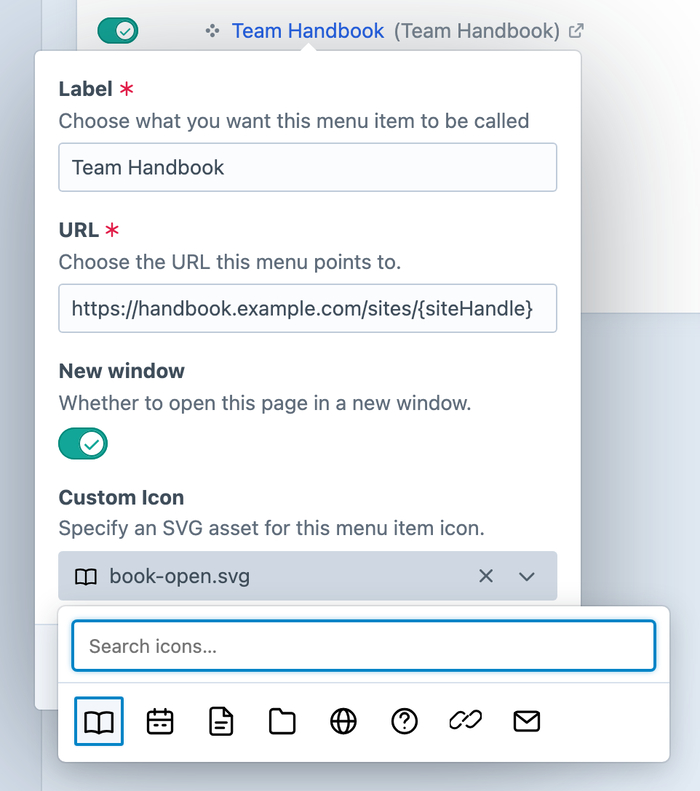Collapse the Custom Icon dropdown chevron

(527, 576)
